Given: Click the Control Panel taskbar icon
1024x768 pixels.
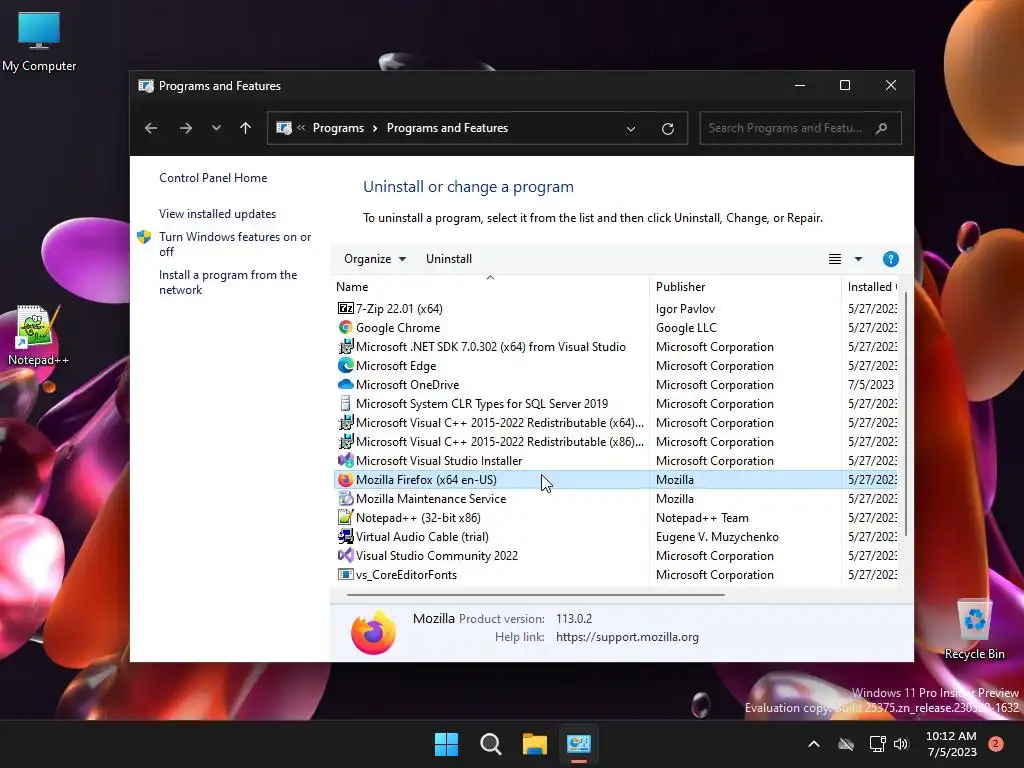Looking at the screenshot, I should (x=579, y=744).
